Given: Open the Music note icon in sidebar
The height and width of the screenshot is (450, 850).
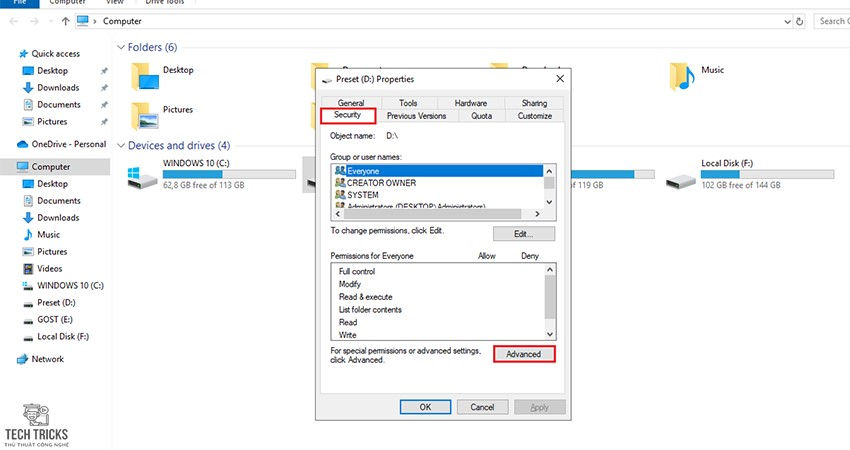Looking at the screenshot, I should point(28,235).
